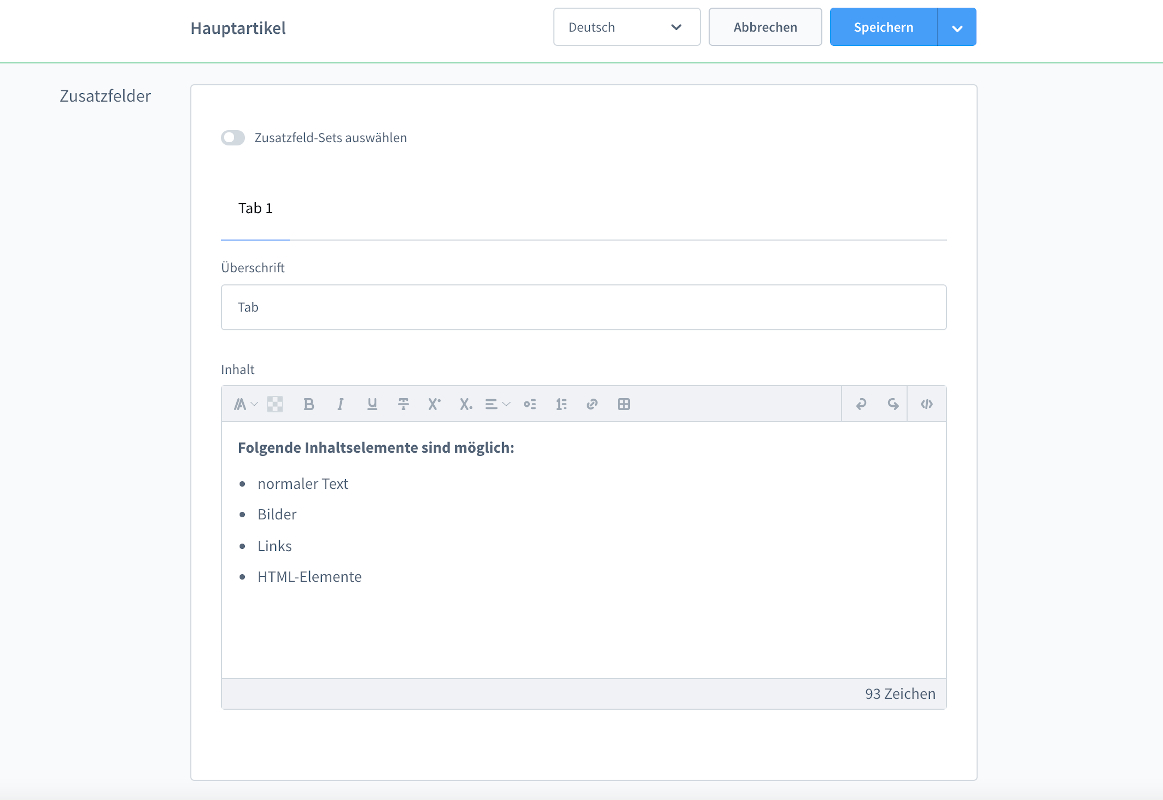Click the superscript icon
The height and width of the screenshot is (800, 1163).
(434, 404)
